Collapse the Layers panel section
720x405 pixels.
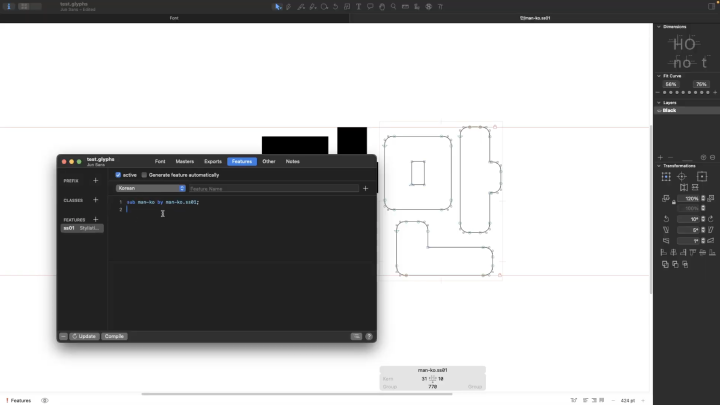point(659,103)
